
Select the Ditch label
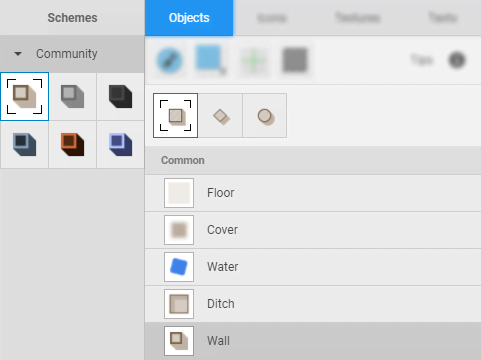221,304
